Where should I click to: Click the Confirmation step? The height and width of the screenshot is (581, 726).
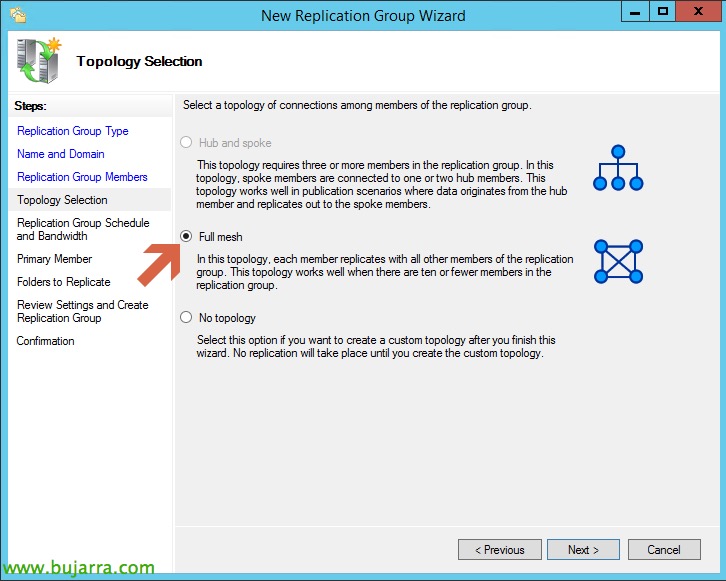pos(45,341)
